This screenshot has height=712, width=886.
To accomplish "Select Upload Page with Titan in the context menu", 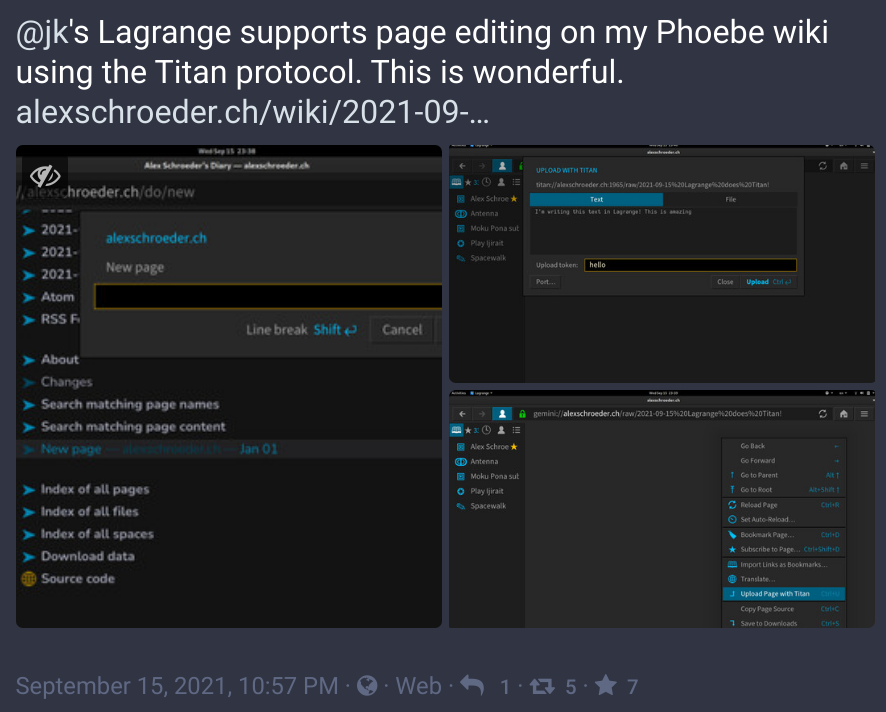I will coord(784,594).
